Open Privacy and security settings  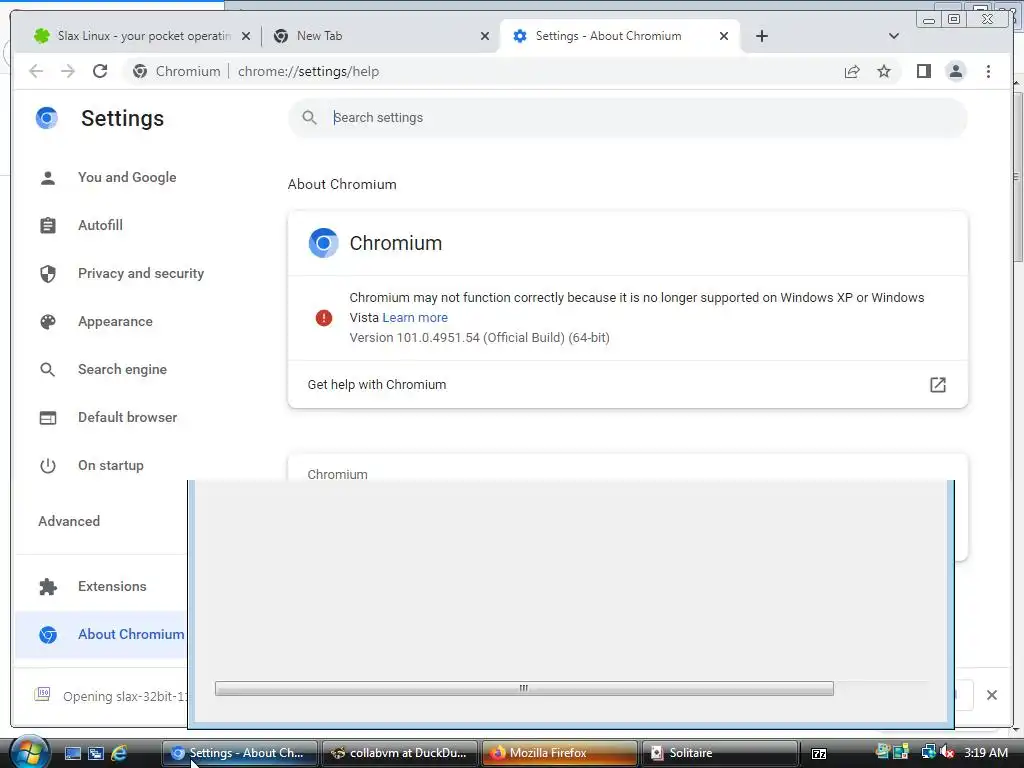click(x=140, y=274)
